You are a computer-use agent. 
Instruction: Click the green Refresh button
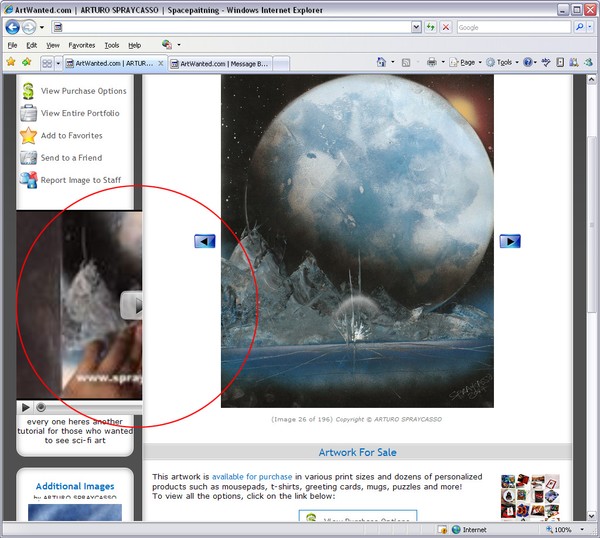pyautogui.click(x=430, y=27)
